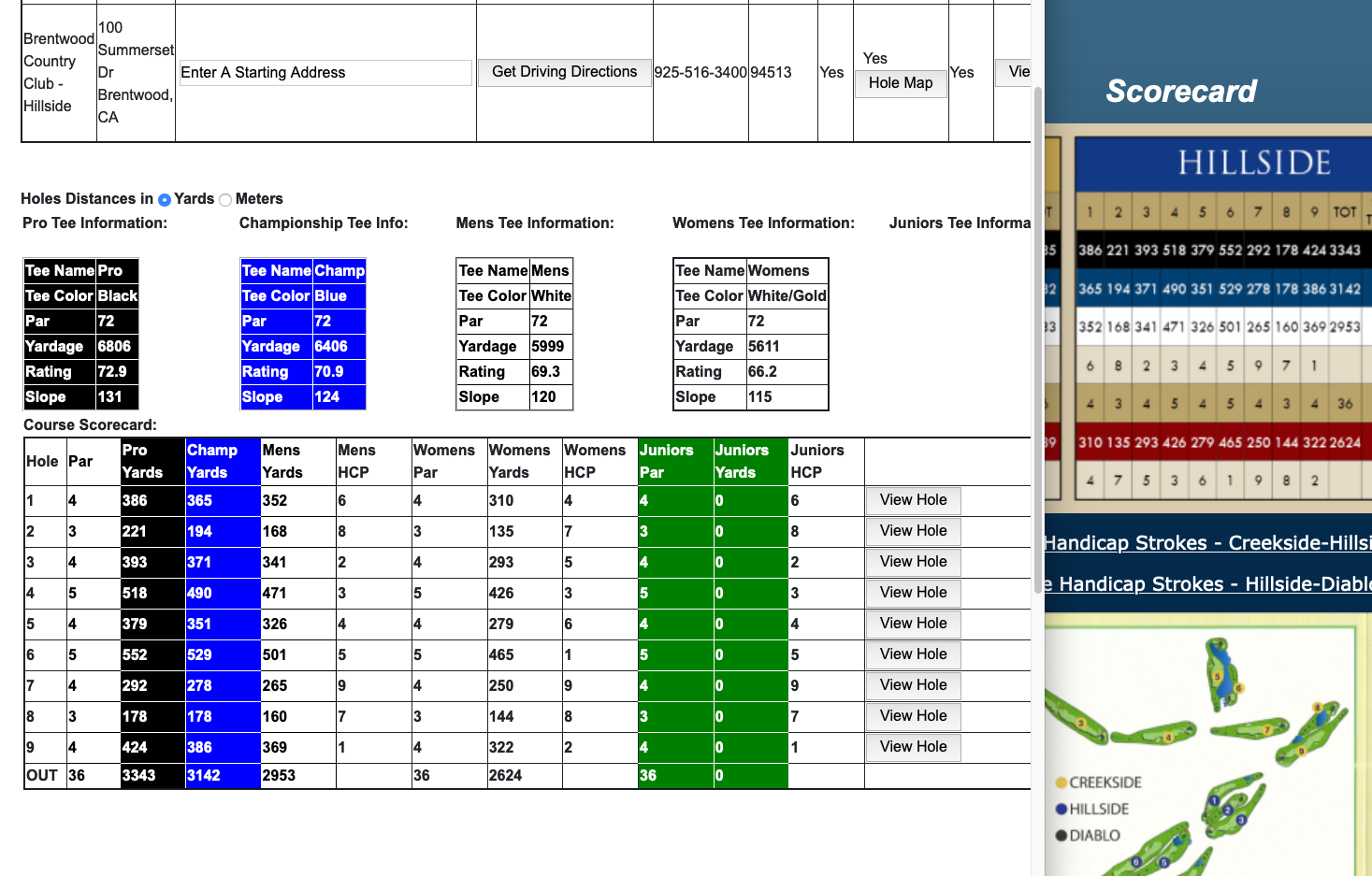The height and width of the screenshot is (876, 1372).
Task: Click View Hole for hole 8
Action: click(x=914, y=716)
